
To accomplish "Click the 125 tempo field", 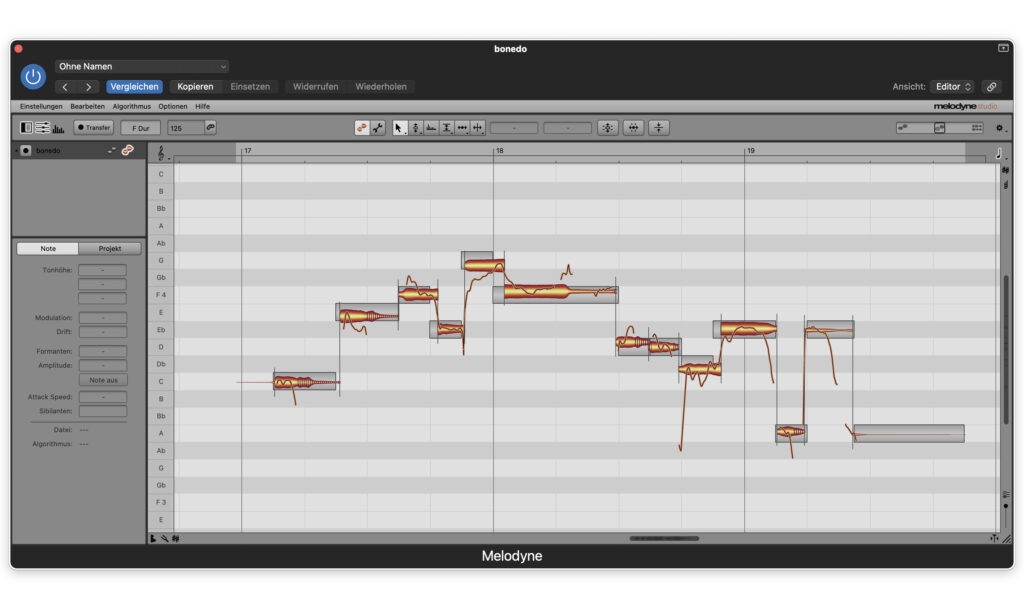I will click(185, 128).
